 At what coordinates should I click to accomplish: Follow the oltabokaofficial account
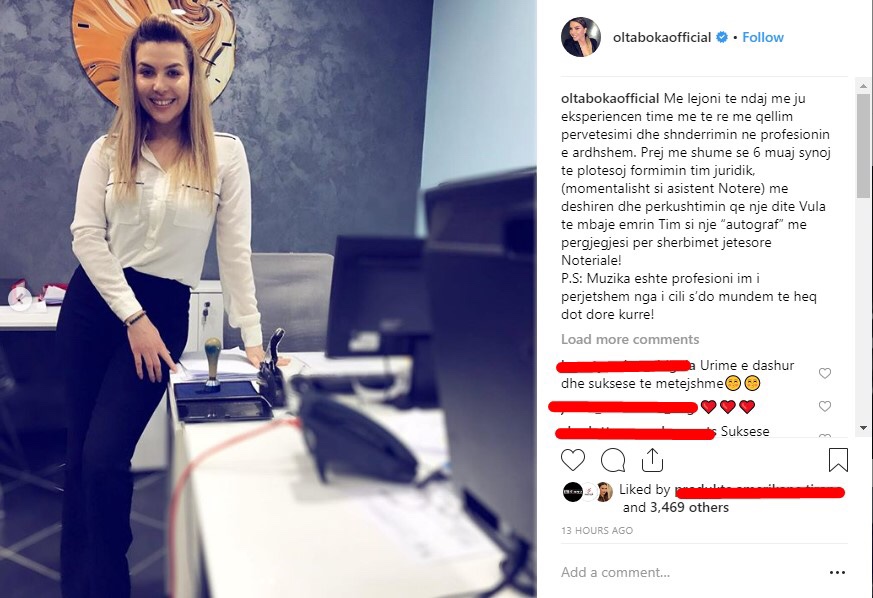click(x=763, y=37)
